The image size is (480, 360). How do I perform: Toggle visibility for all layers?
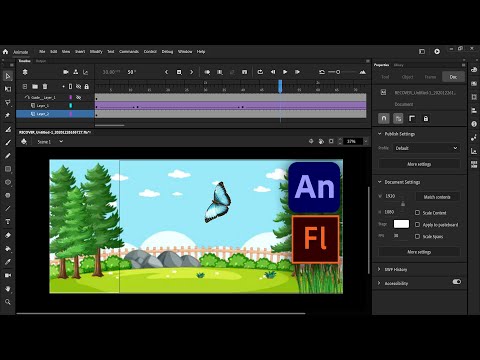click(78, 87)
